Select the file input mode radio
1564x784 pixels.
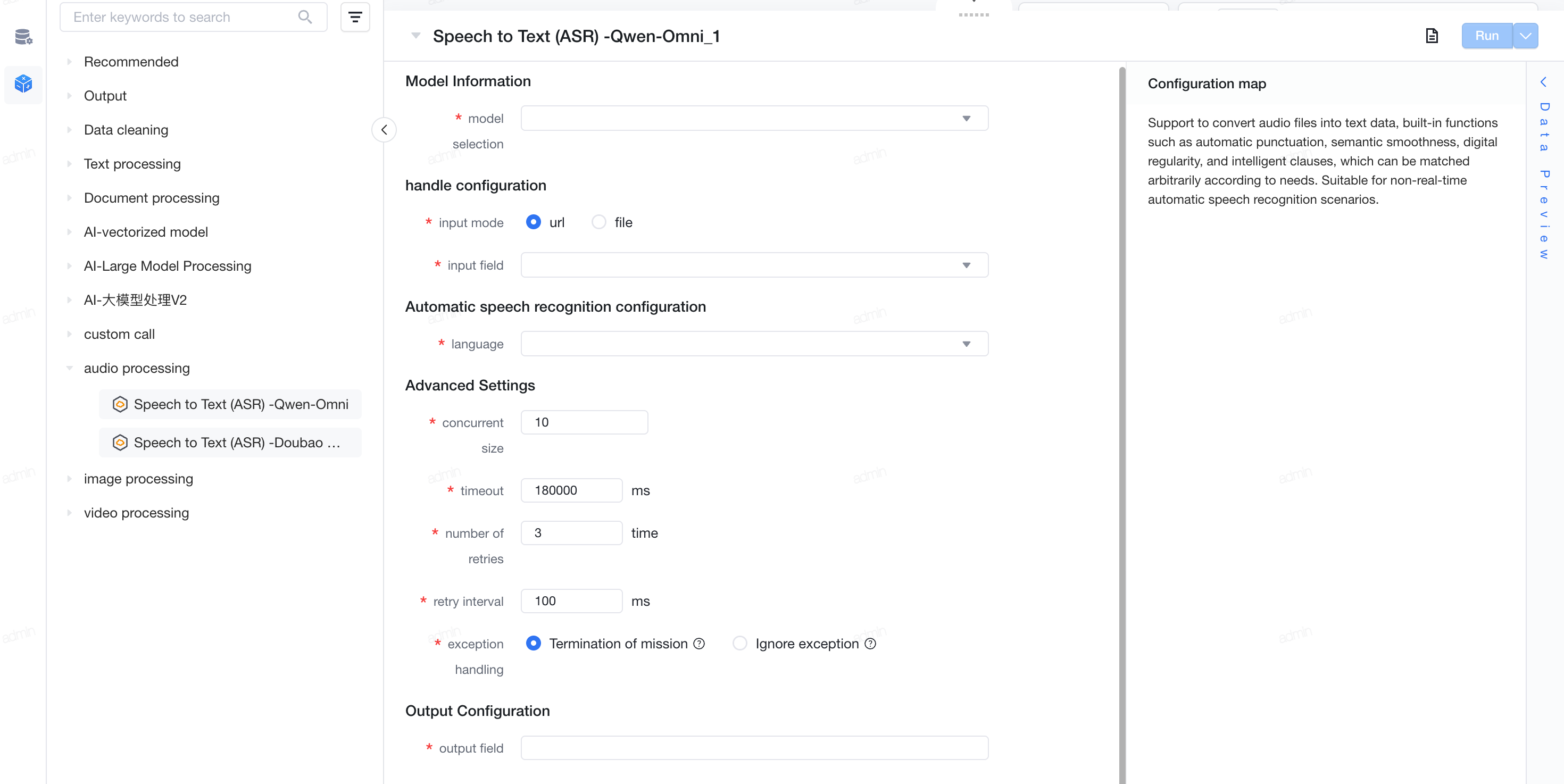pyautogui.click(x=598, y=222)
